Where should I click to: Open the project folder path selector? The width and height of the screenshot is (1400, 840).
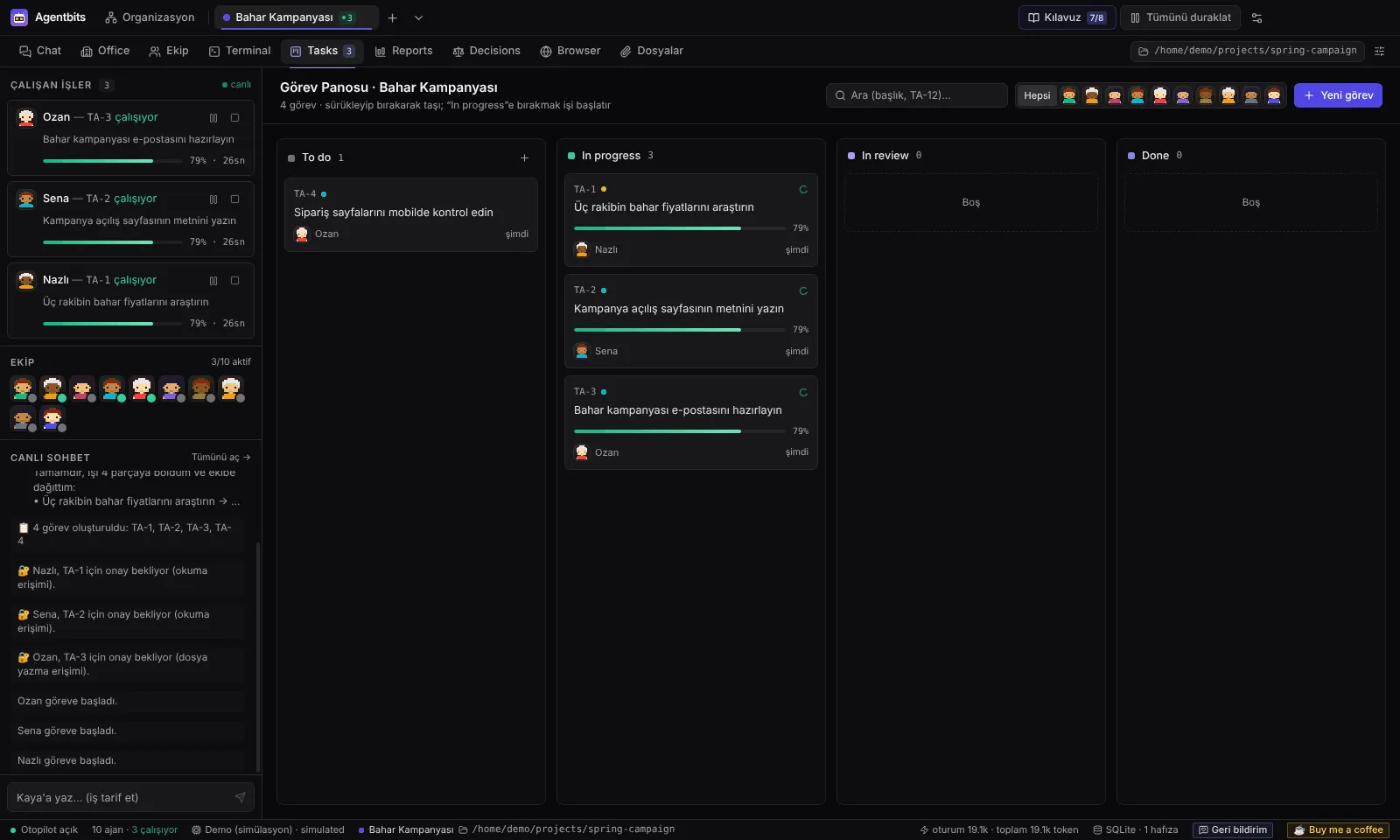[1248, 51]
